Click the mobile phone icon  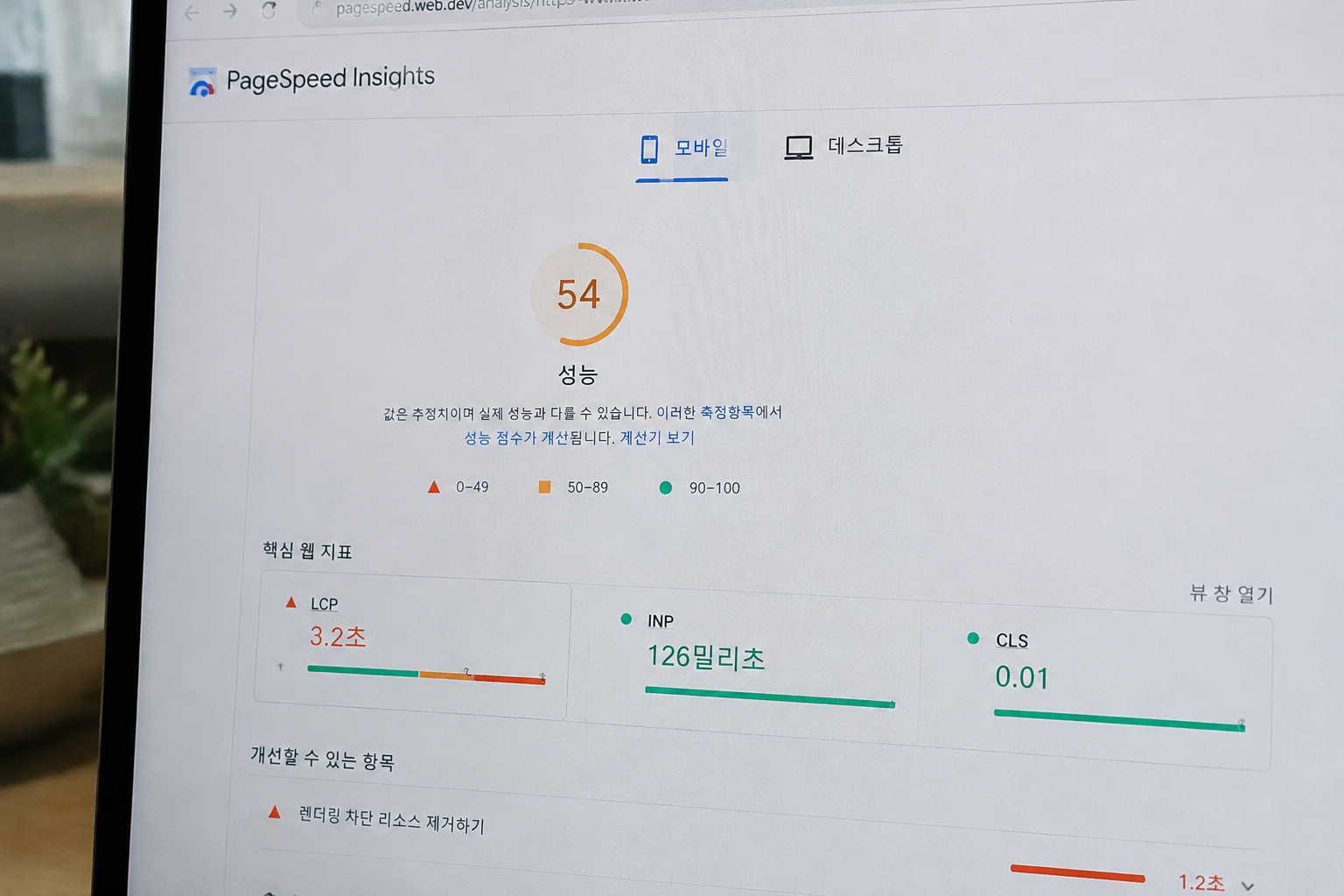point(649,150)
